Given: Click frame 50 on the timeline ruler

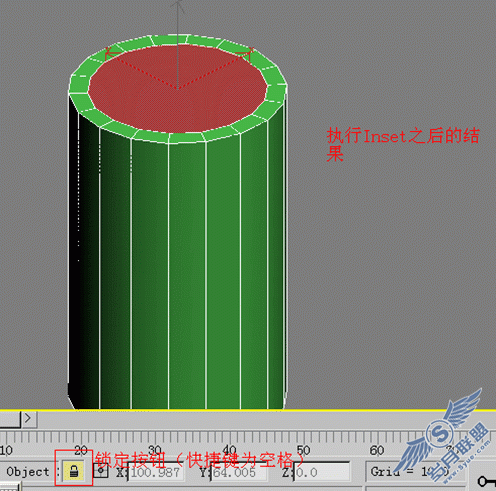Looking at the screenshot, I should click(x=303, y=450).
